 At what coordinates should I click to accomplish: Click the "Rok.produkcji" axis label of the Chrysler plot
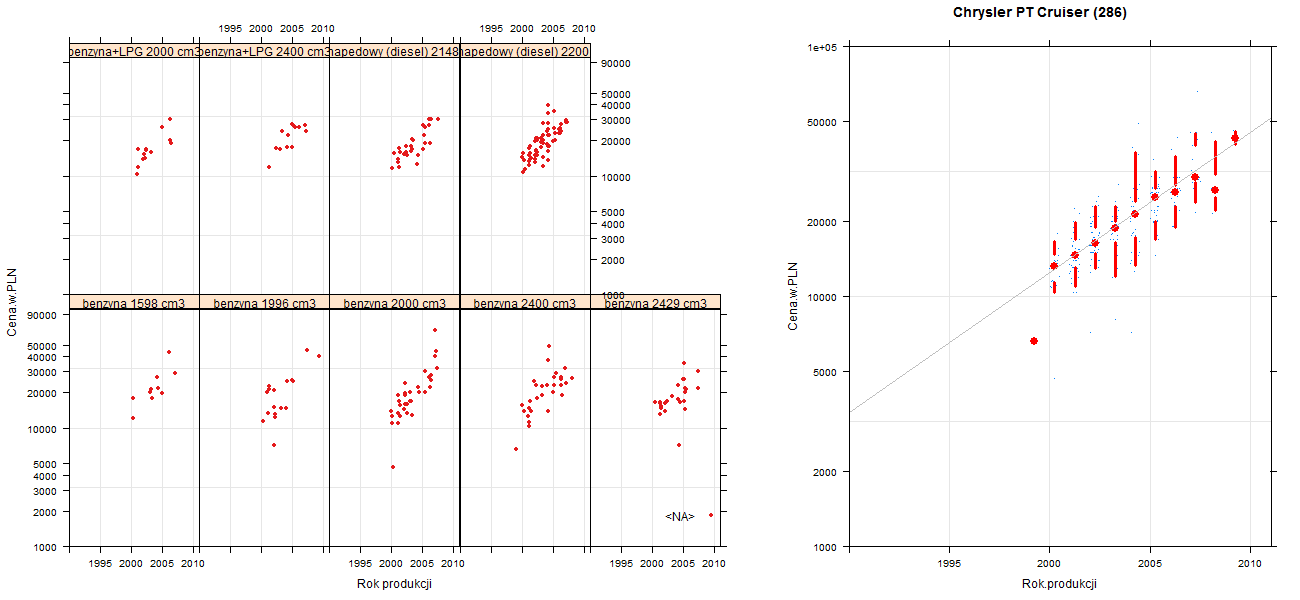coord(1060,584)
